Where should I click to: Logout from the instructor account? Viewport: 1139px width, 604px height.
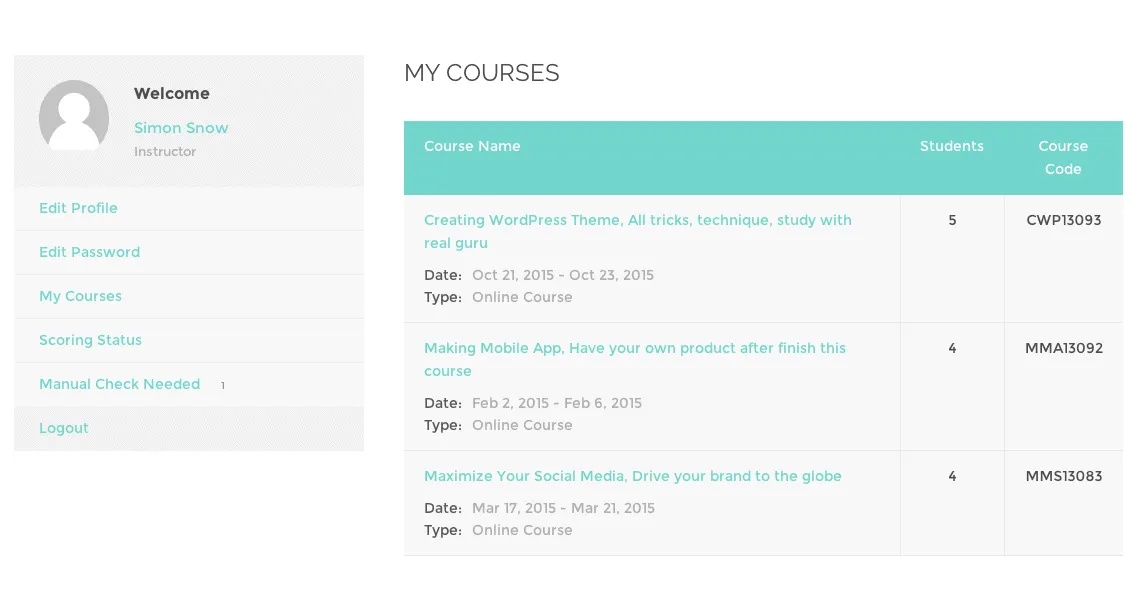64,428
